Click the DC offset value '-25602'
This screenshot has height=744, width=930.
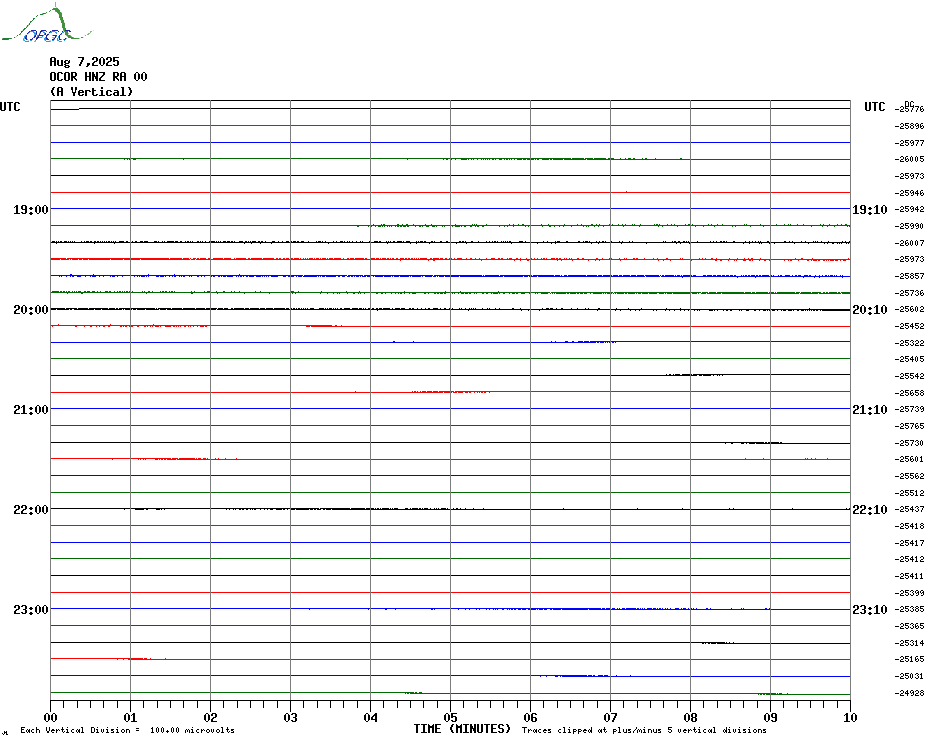909,310
